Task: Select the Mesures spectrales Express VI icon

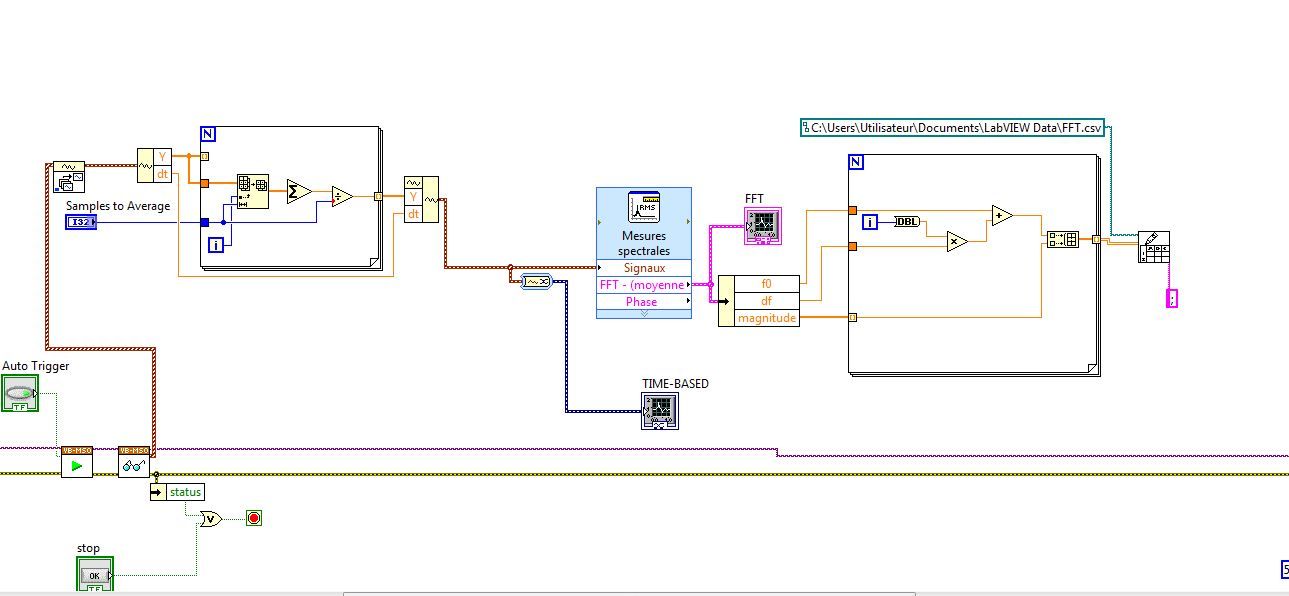Action: click(x=643, y=208)
